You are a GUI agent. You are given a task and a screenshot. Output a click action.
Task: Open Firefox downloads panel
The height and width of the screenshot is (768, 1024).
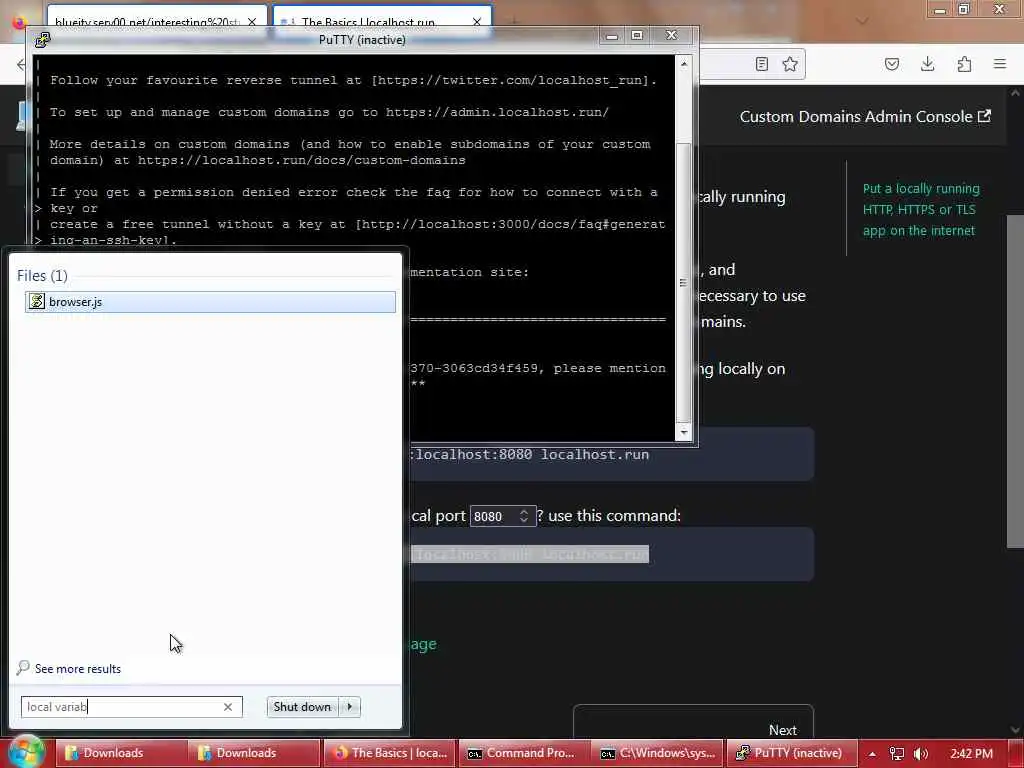927,64
